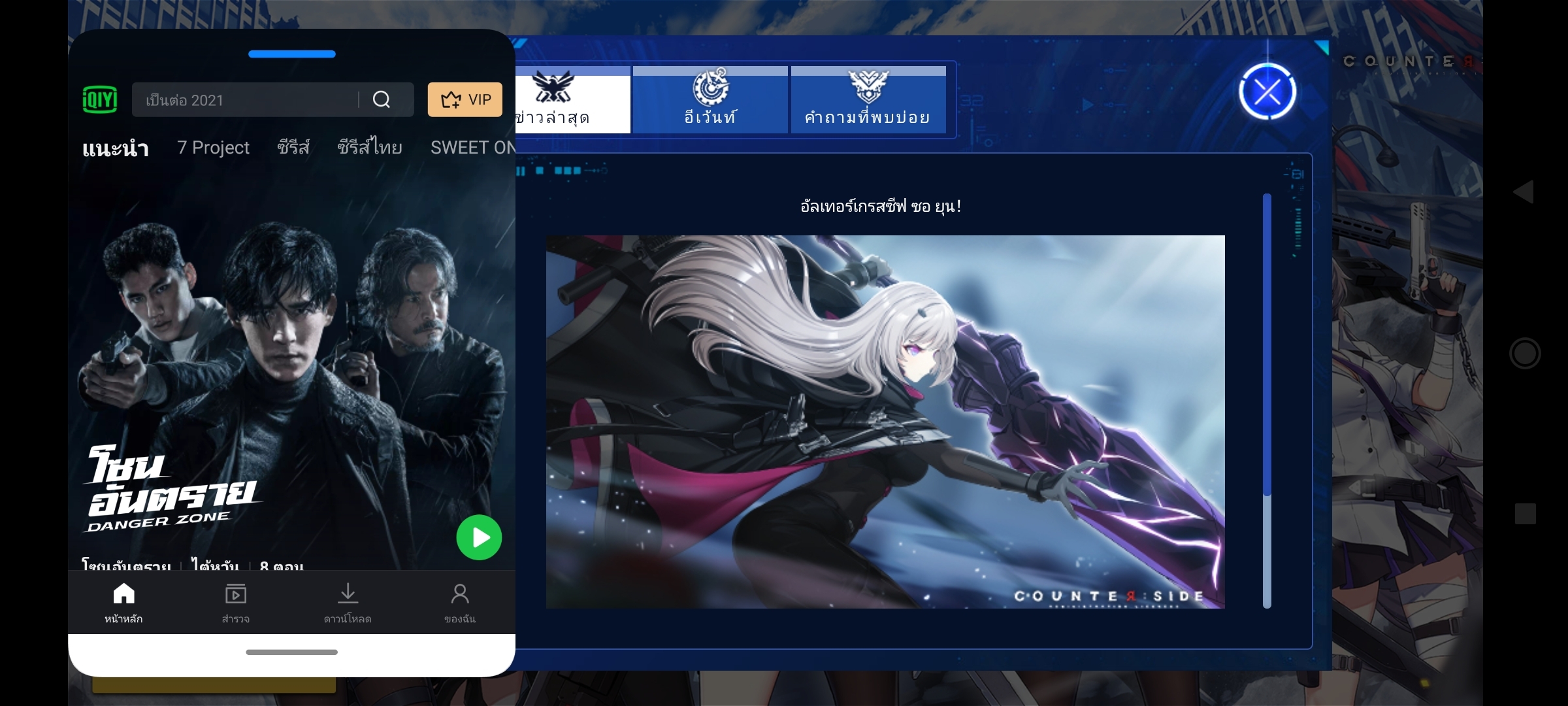This screenshot has width=1568, height=706.
Task: Close the game notice popup
Action: [x=1267, y=92]
